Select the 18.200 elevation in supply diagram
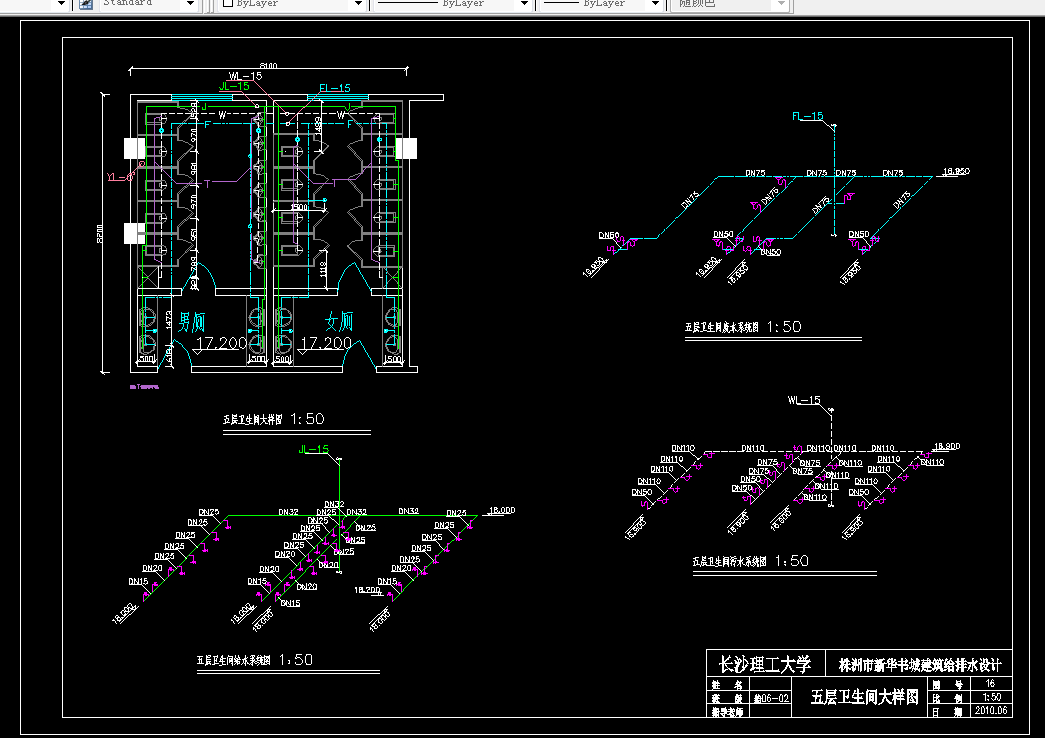Screen dimensions: 1045x738 [x=367, y=590]
